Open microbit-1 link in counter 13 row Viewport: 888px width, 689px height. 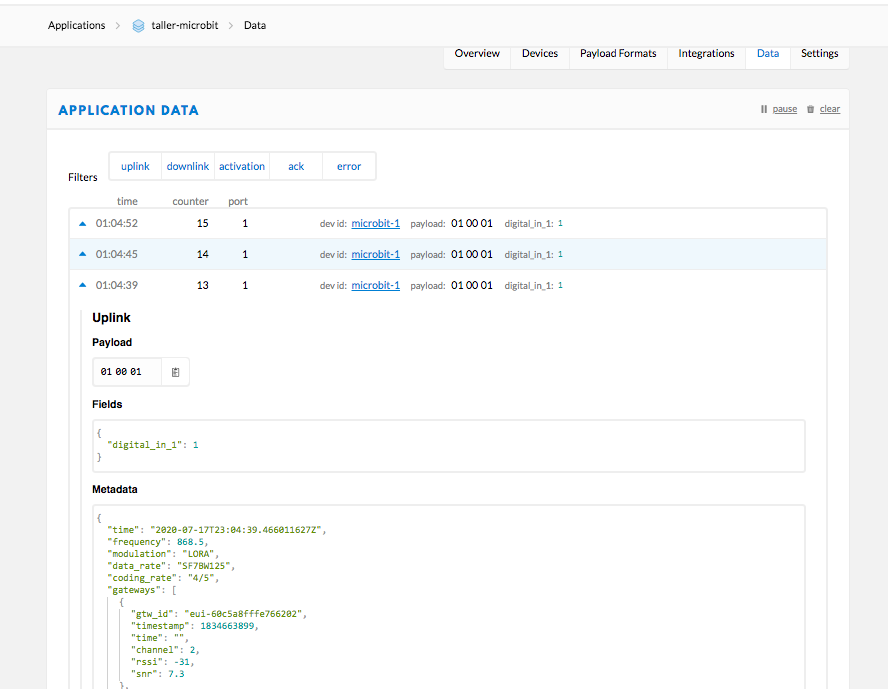pyautogui.click(x=375, y=285)
